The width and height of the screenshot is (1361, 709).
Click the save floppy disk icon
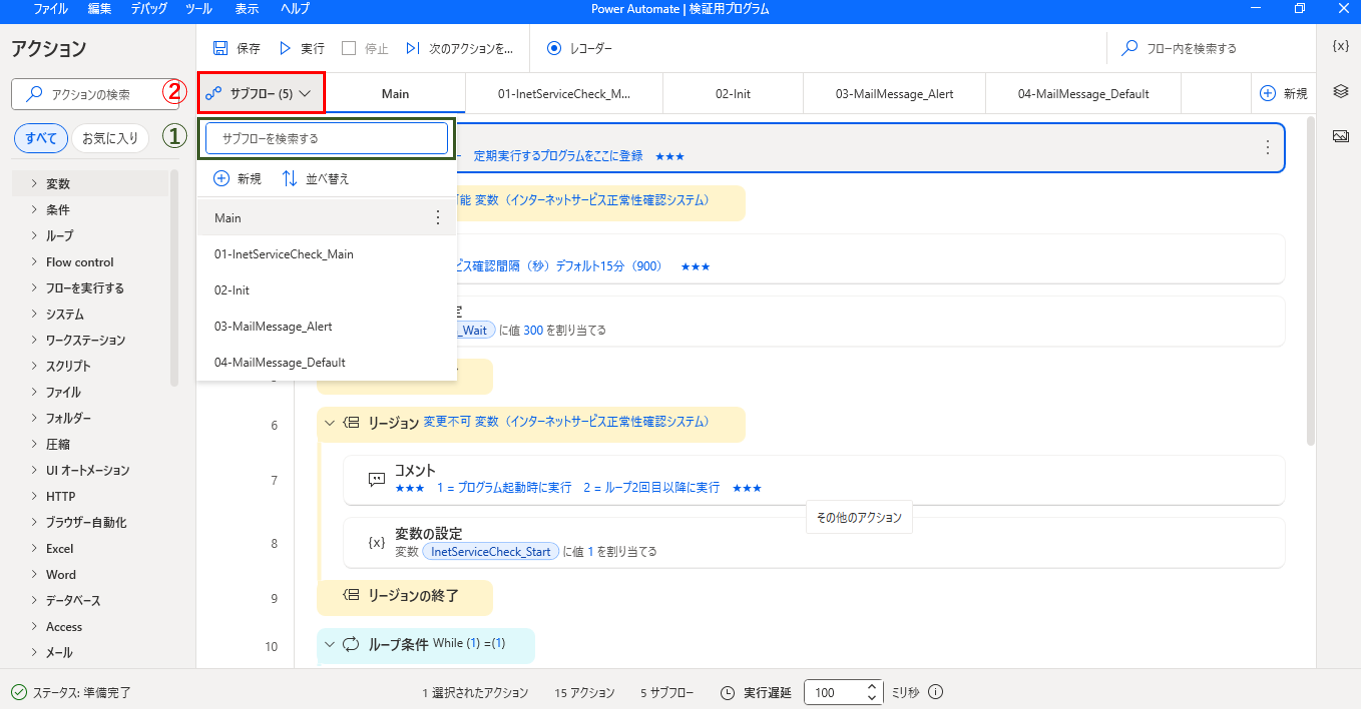coord(220,48)
